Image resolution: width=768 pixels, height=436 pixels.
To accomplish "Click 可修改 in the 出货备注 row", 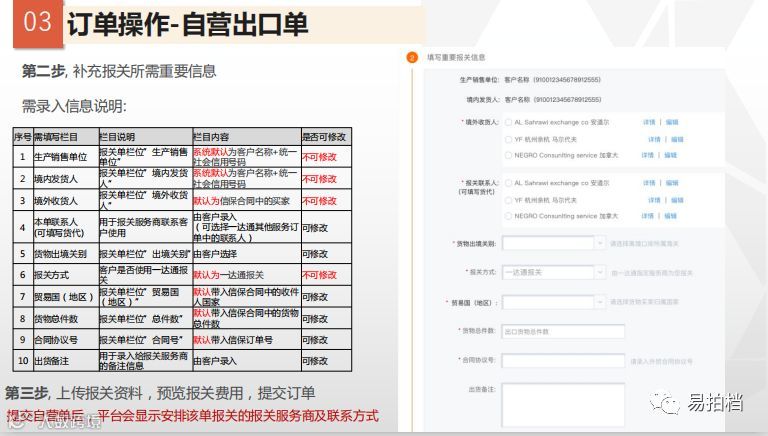I will tap(315, 361).
